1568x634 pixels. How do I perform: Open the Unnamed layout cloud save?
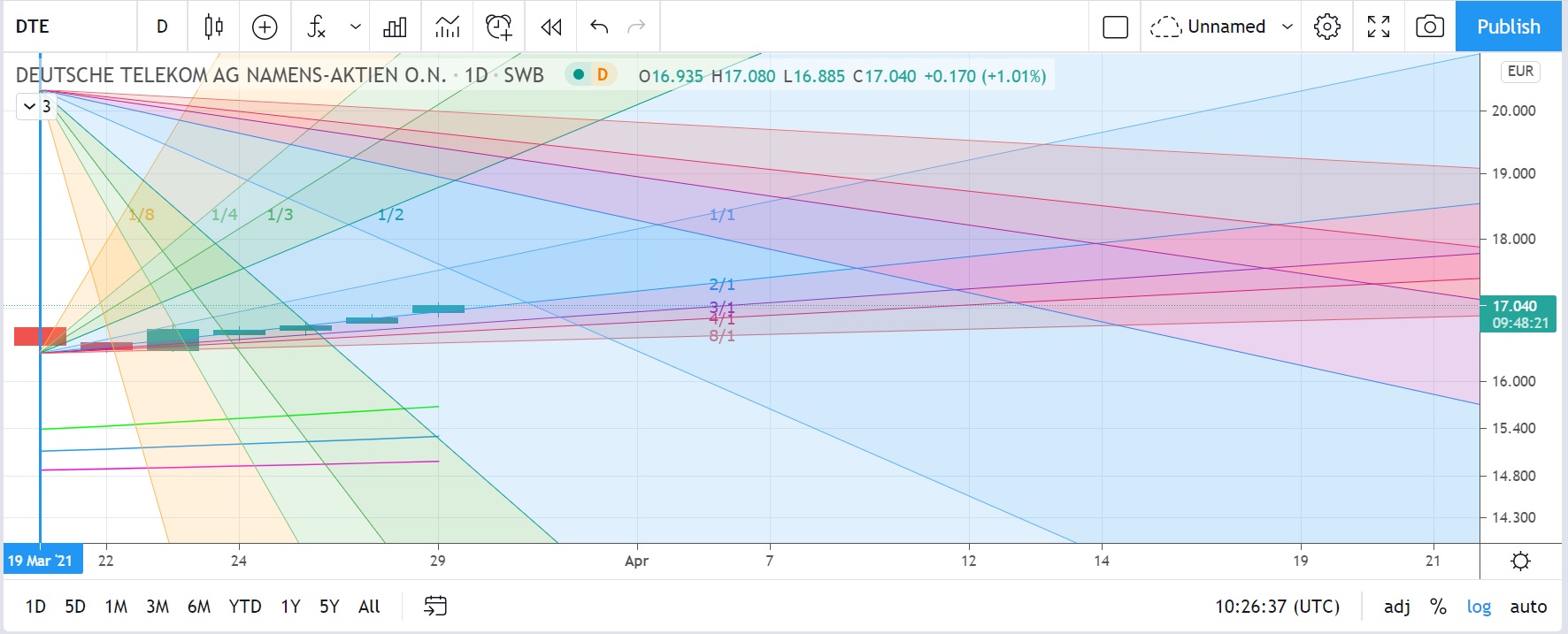point(1208,27)
